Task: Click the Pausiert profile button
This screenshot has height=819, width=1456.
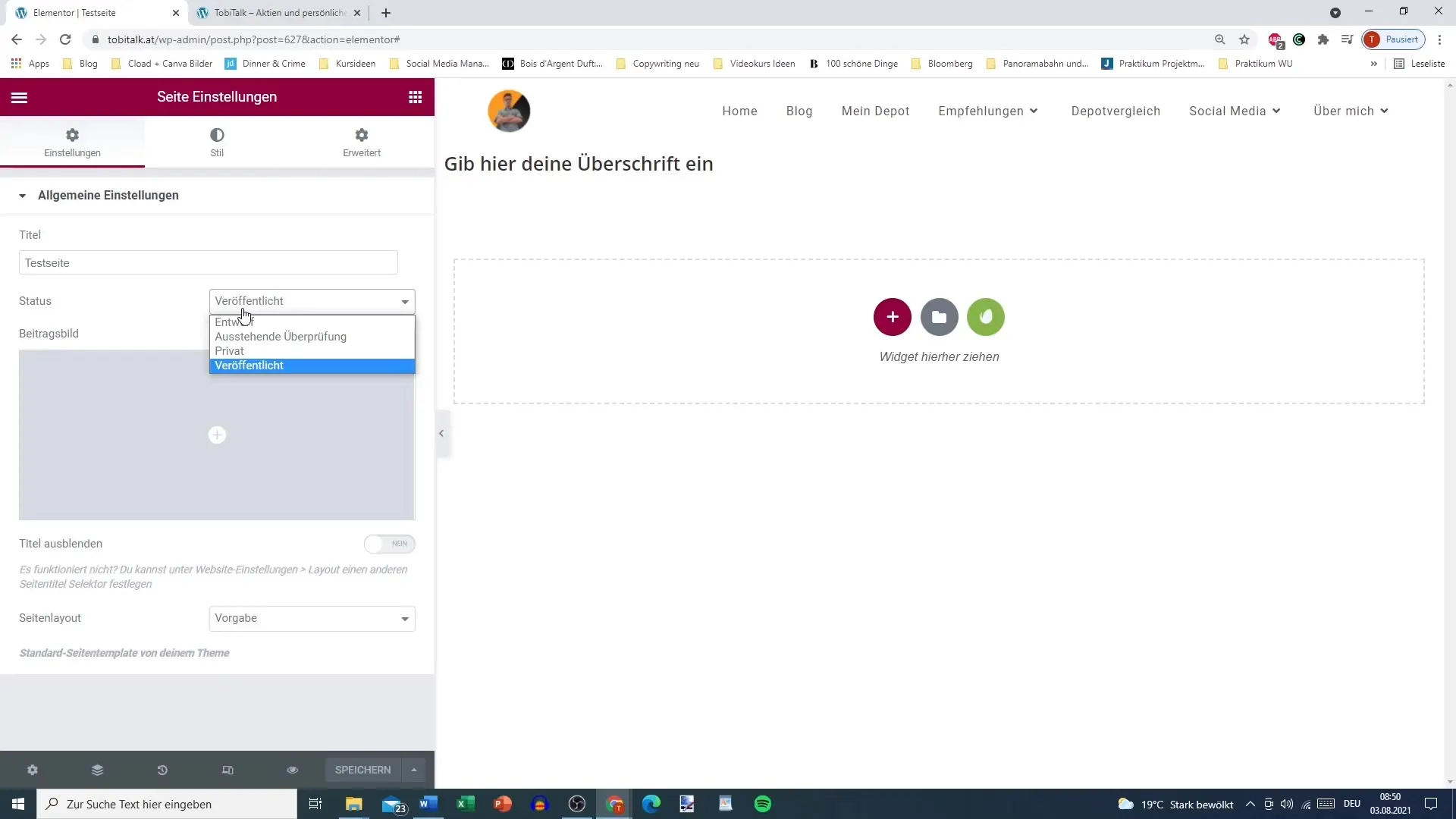Action: point(1394,39)
